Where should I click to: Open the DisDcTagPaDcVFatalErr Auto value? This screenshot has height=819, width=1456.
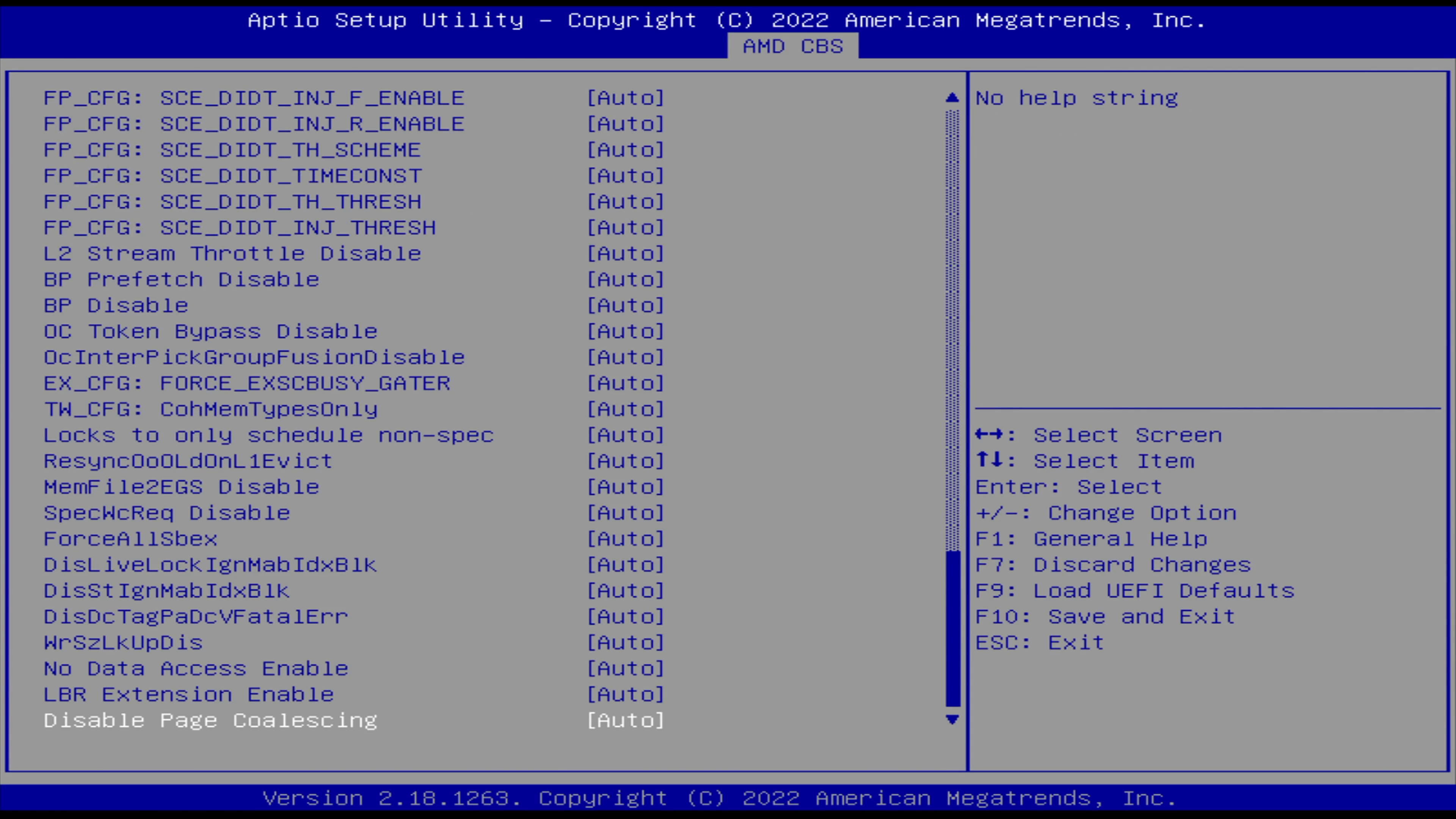(x=626, y=617)
